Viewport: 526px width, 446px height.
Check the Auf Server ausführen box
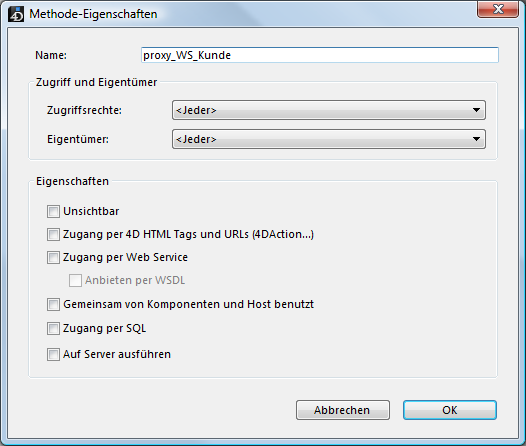coord(53,354)
